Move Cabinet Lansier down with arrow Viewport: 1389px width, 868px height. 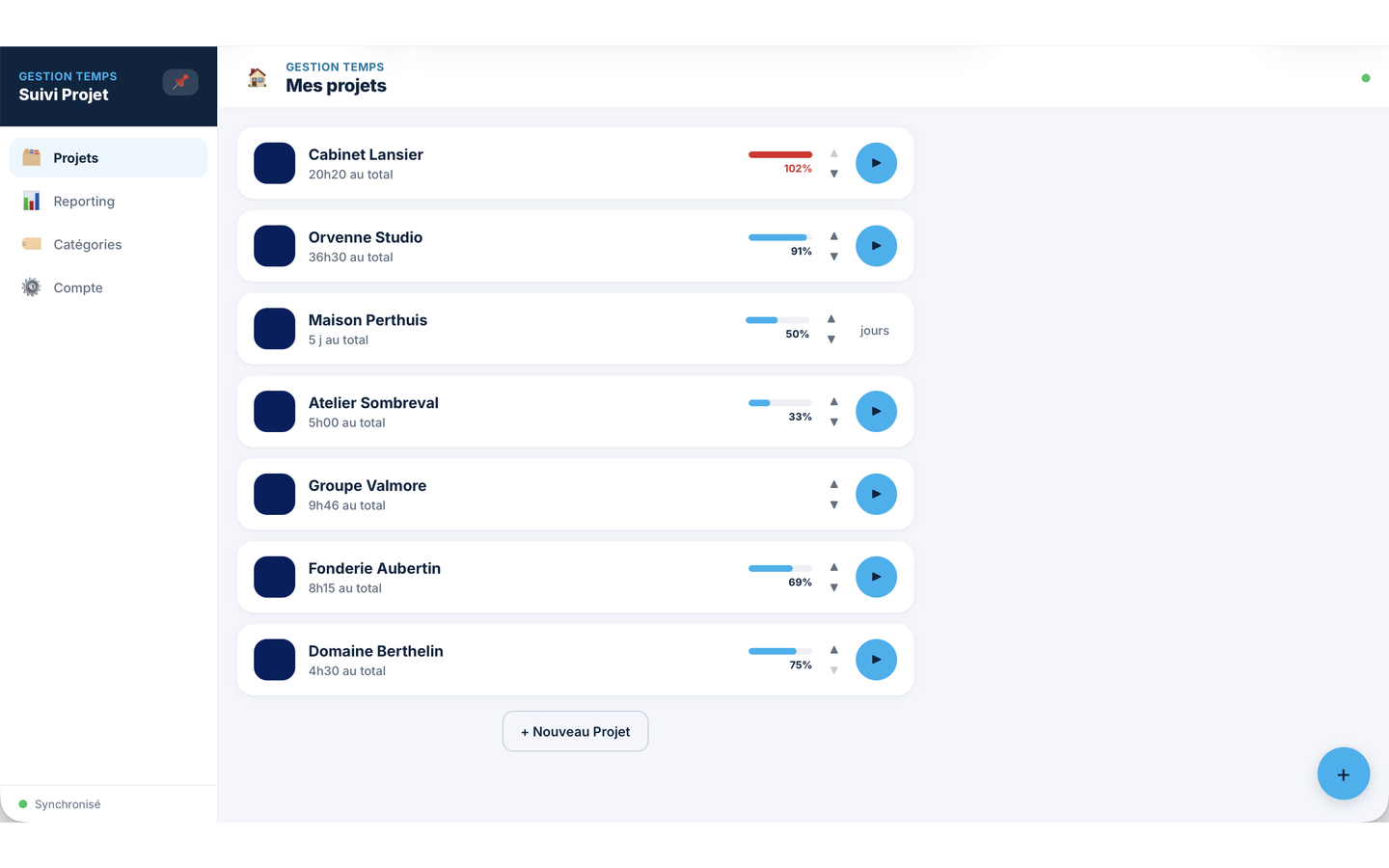coord(834,174)
